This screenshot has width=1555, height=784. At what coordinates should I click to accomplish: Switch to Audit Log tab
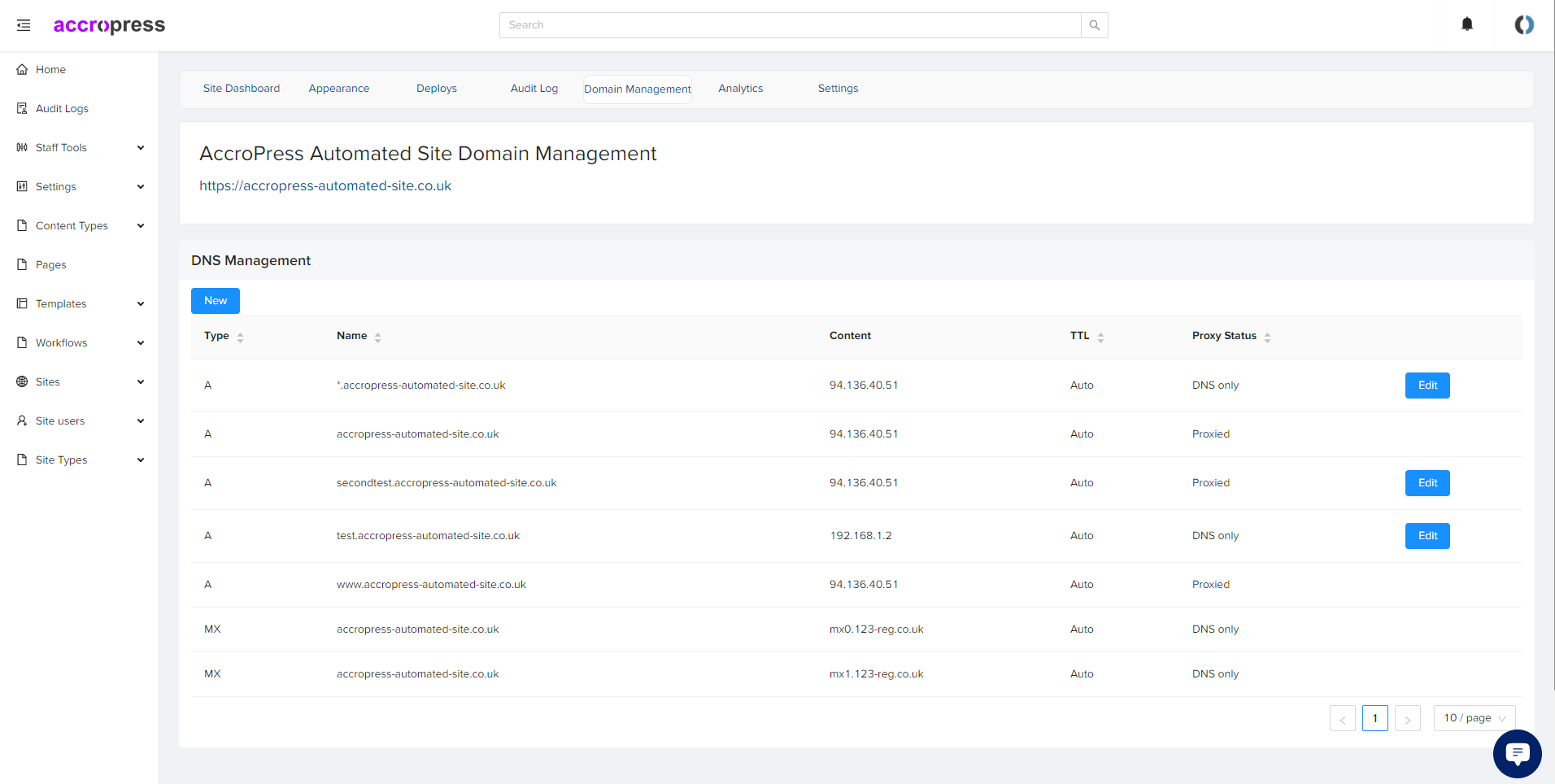point(534,89)
